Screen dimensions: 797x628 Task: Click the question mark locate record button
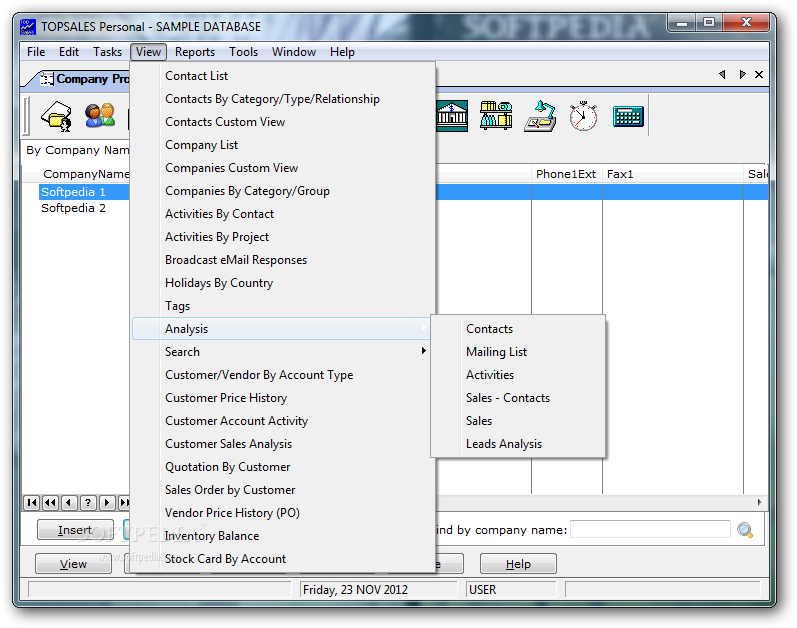(87, 503)
